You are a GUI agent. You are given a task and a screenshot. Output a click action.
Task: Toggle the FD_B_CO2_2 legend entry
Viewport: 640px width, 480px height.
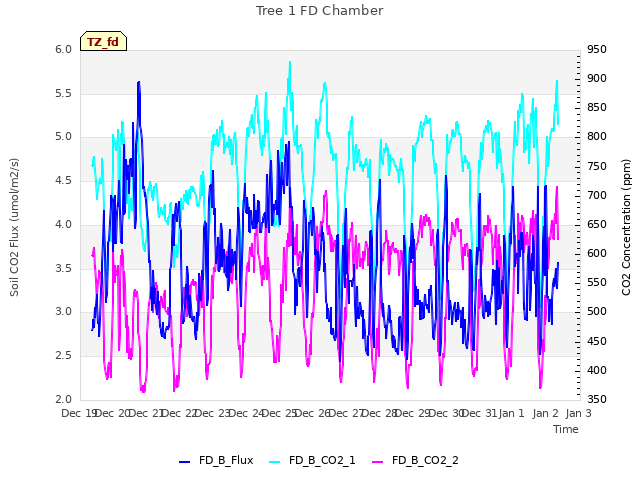(x=416, y=460)
